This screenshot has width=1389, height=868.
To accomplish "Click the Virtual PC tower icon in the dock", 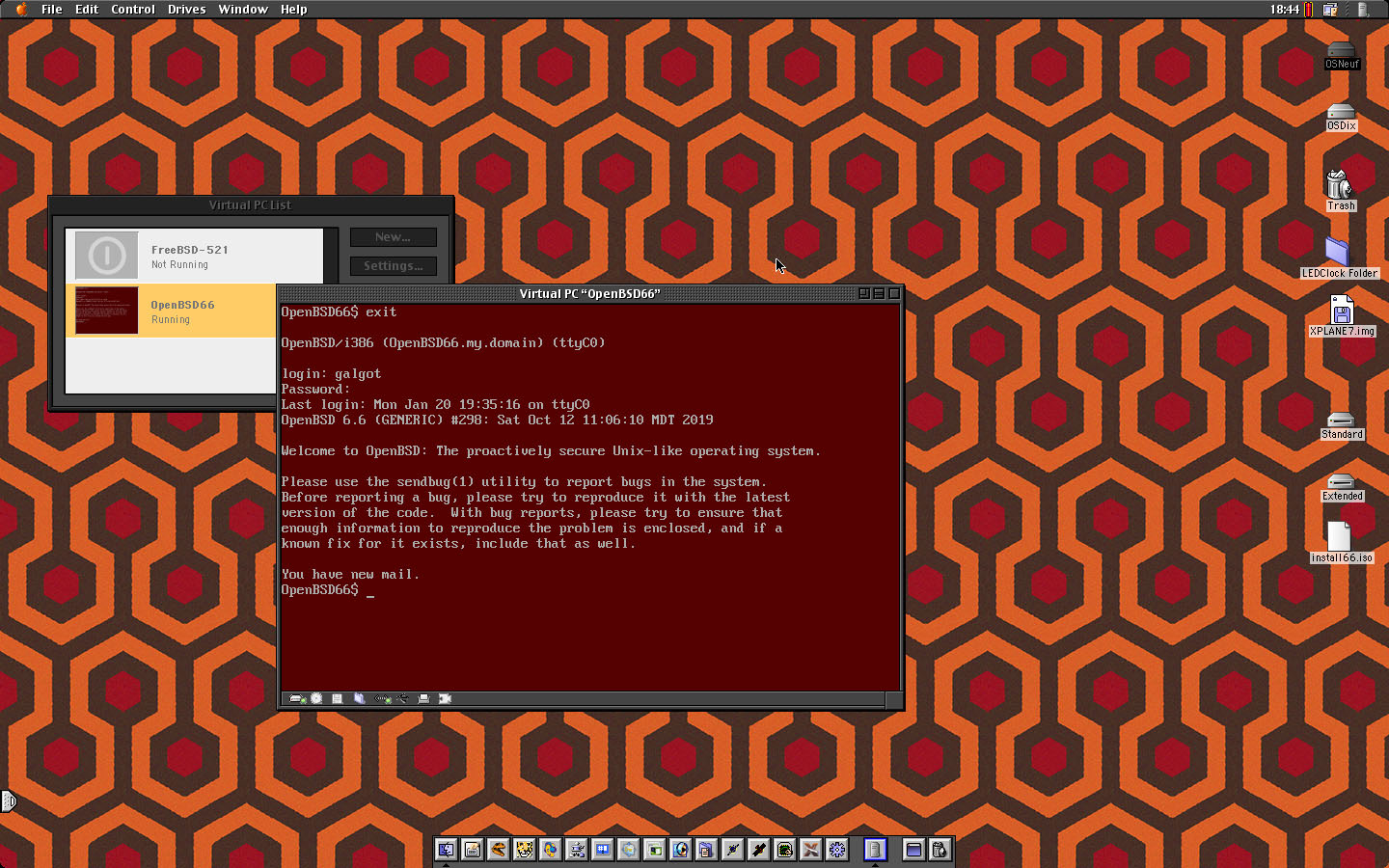I will (x=875, y=850).
